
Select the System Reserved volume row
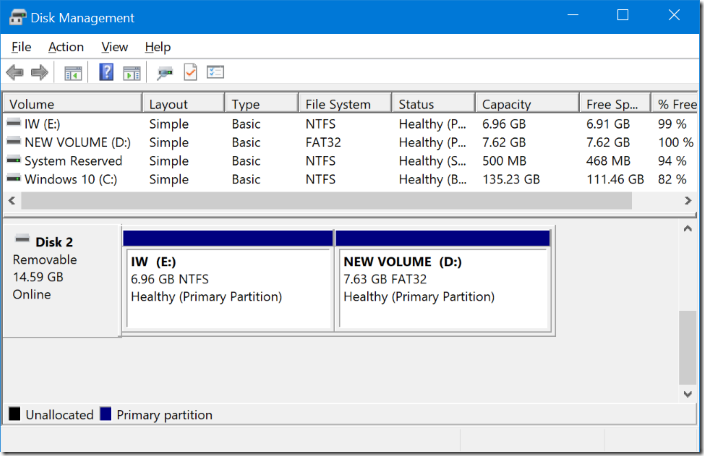click(x=72, y=161)
